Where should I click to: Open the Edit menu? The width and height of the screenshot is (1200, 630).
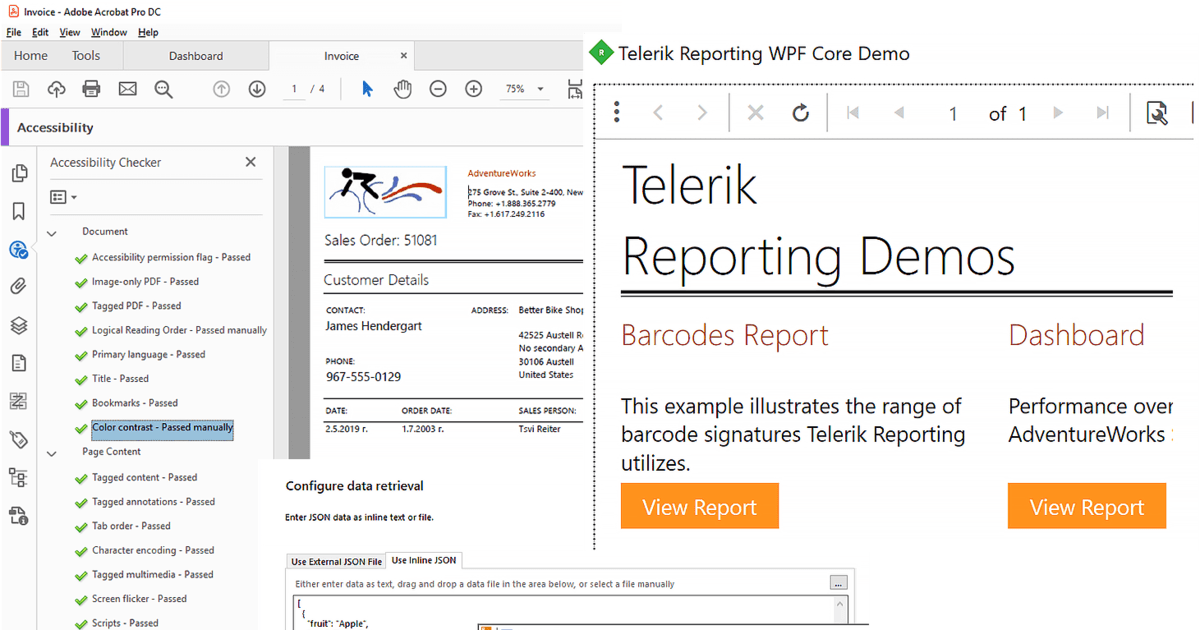(x=40, y=31)
